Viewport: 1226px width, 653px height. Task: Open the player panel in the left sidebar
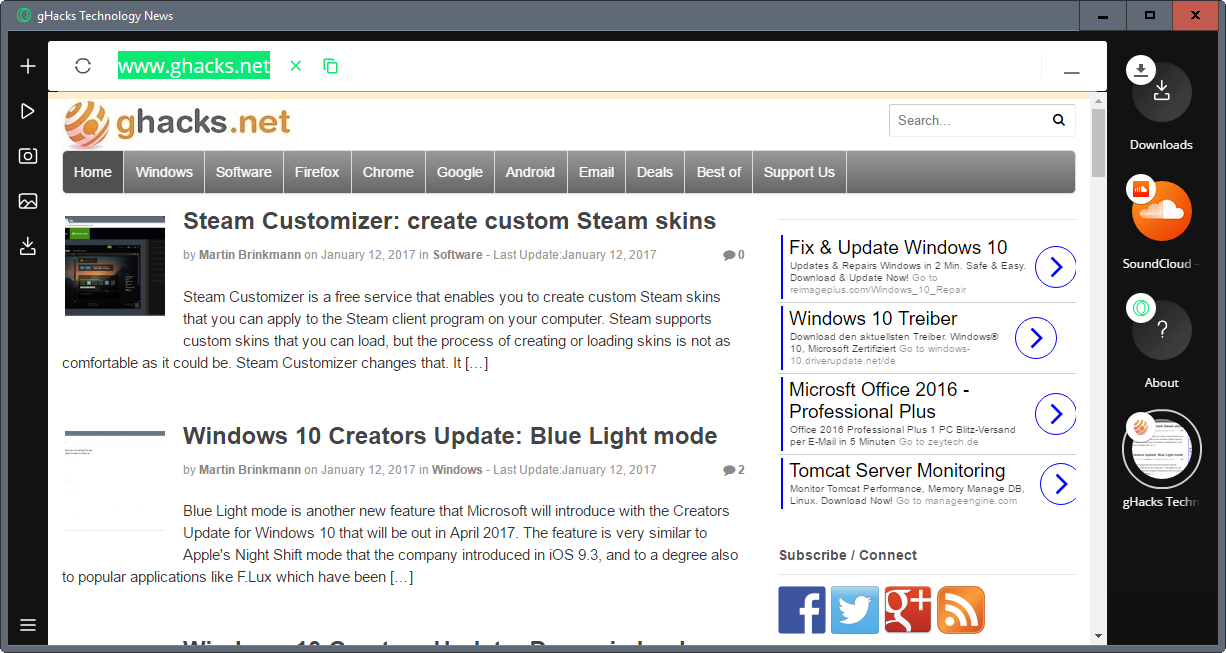tap(28, 111)
